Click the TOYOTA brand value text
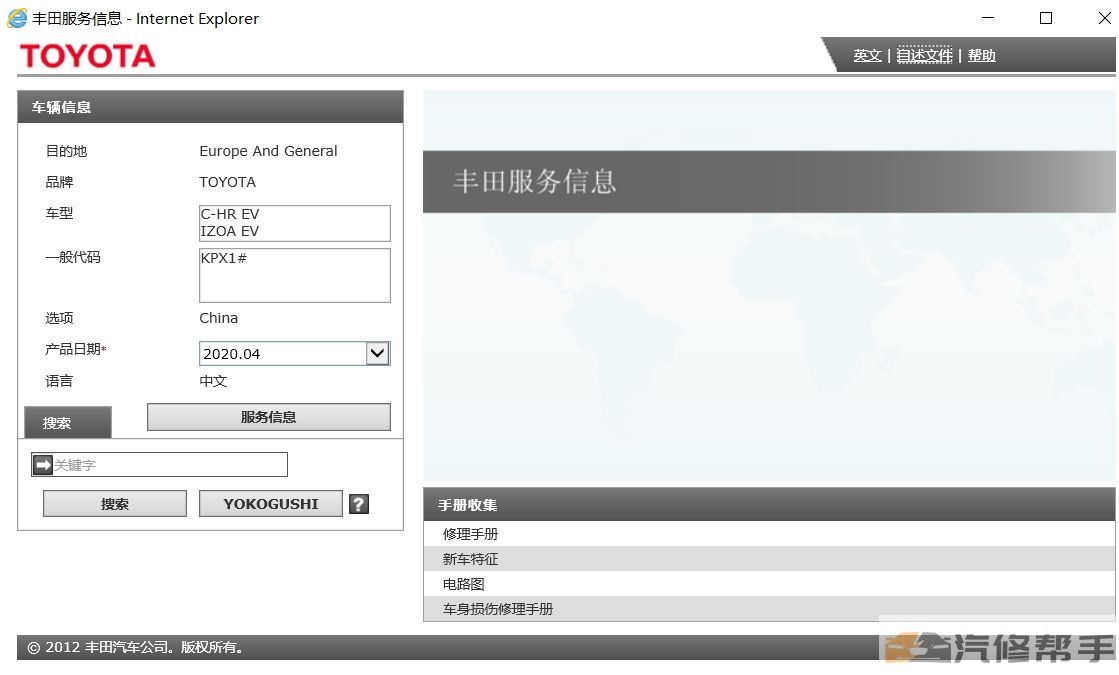The height and width of the screenshot is (675, 1119). (x=227, y=182)
